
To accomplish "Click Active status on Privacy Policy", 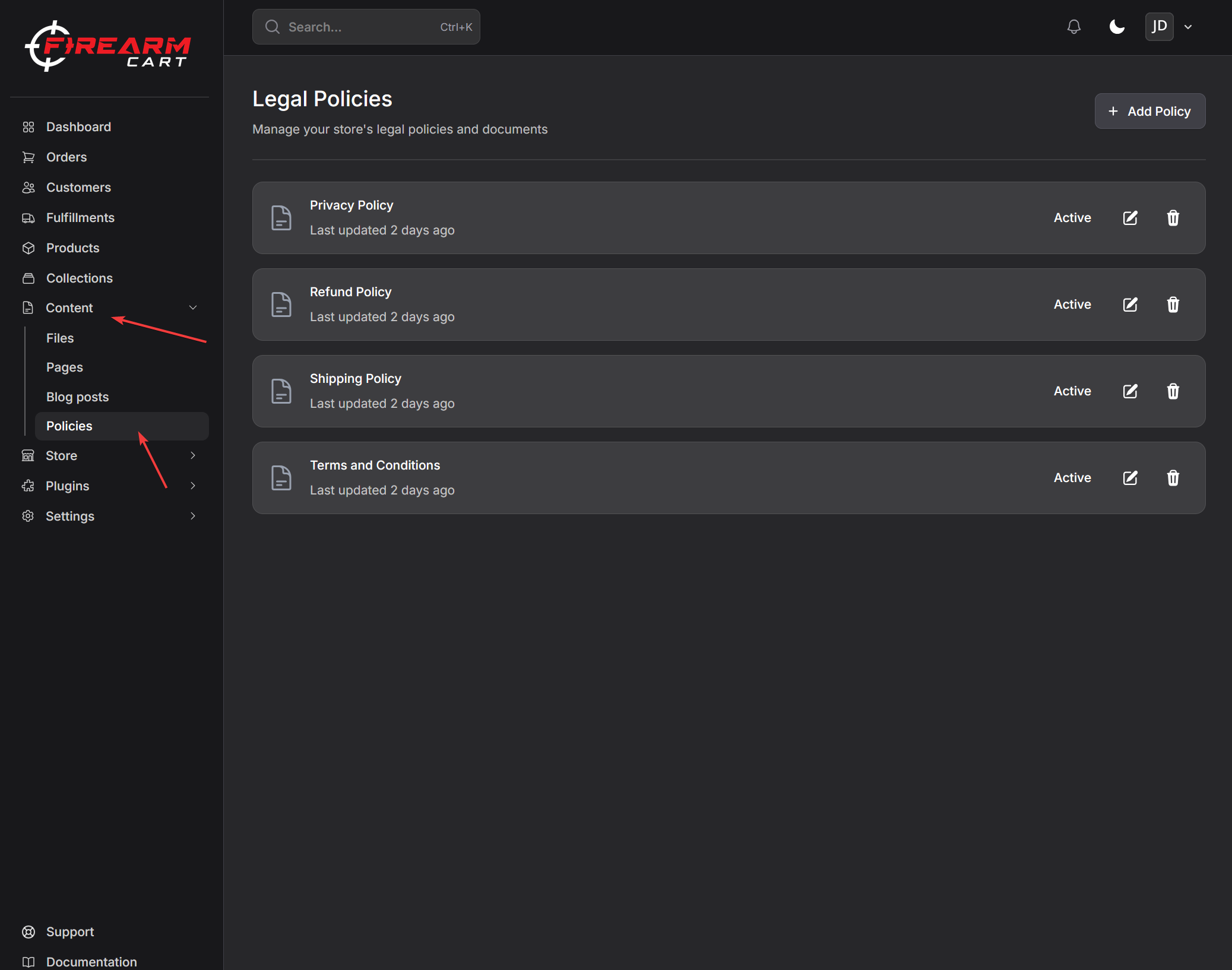I will [1072, 218].
